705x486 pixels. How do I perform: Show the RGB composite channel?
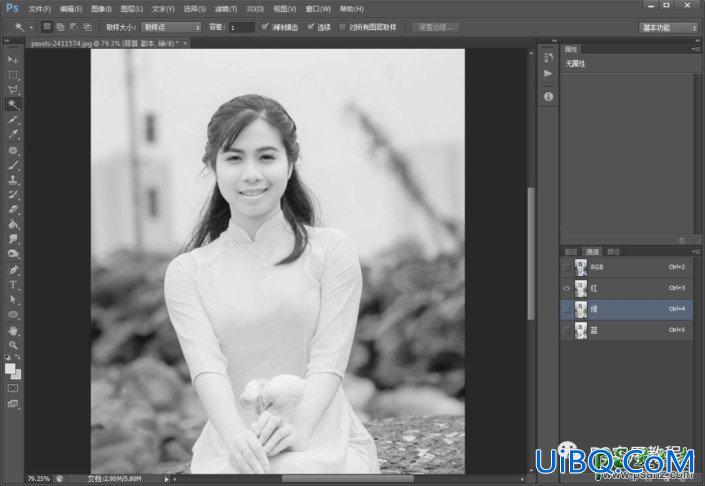click(x=567, y=267)
